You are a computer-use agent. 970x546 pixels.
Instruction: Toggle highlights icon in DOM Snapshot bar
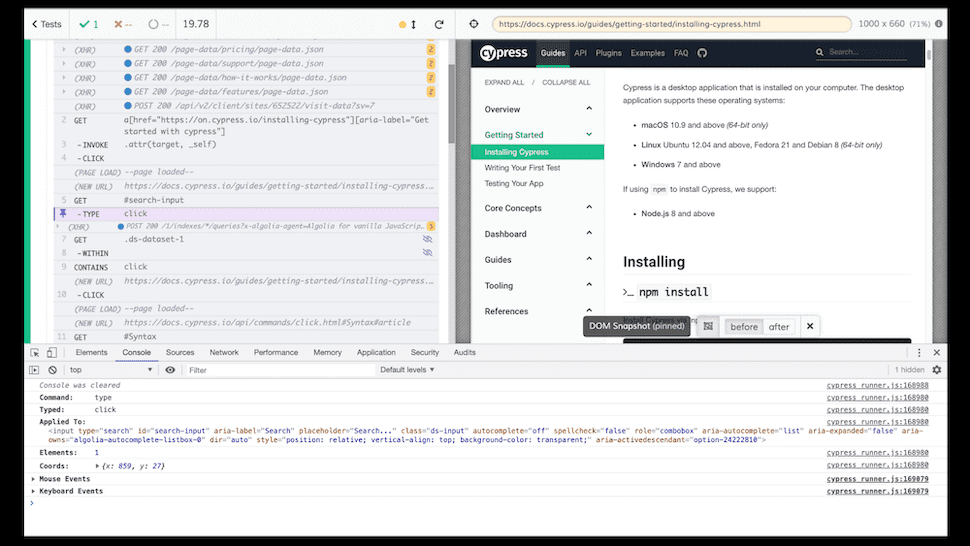click(708, 326)
